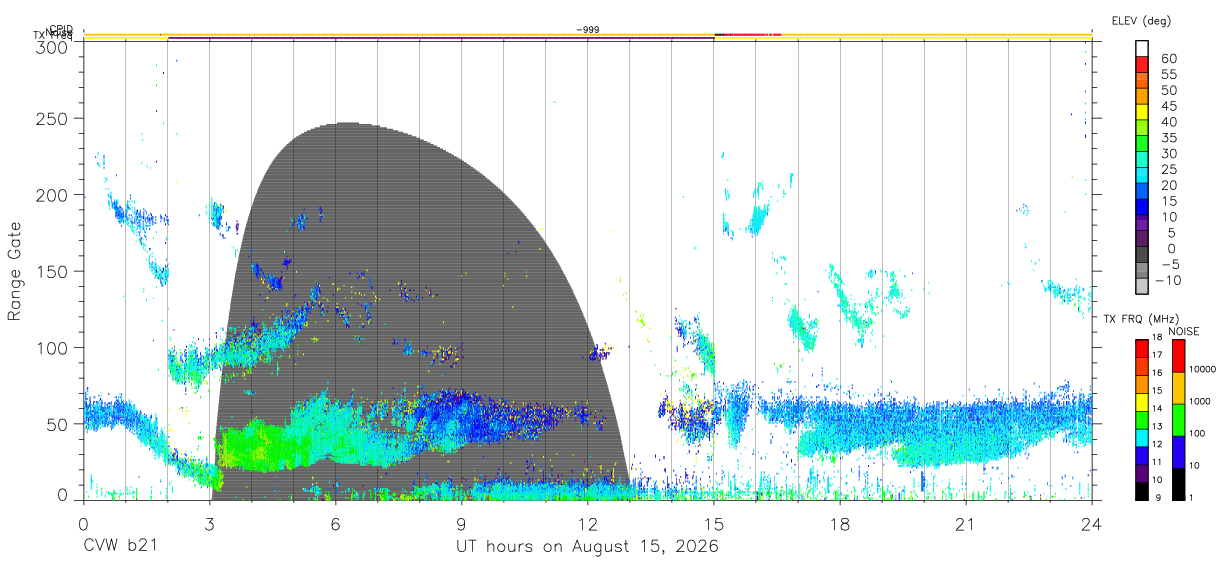Click the 25 label on ELEV scale

(x=1168, y=170)
